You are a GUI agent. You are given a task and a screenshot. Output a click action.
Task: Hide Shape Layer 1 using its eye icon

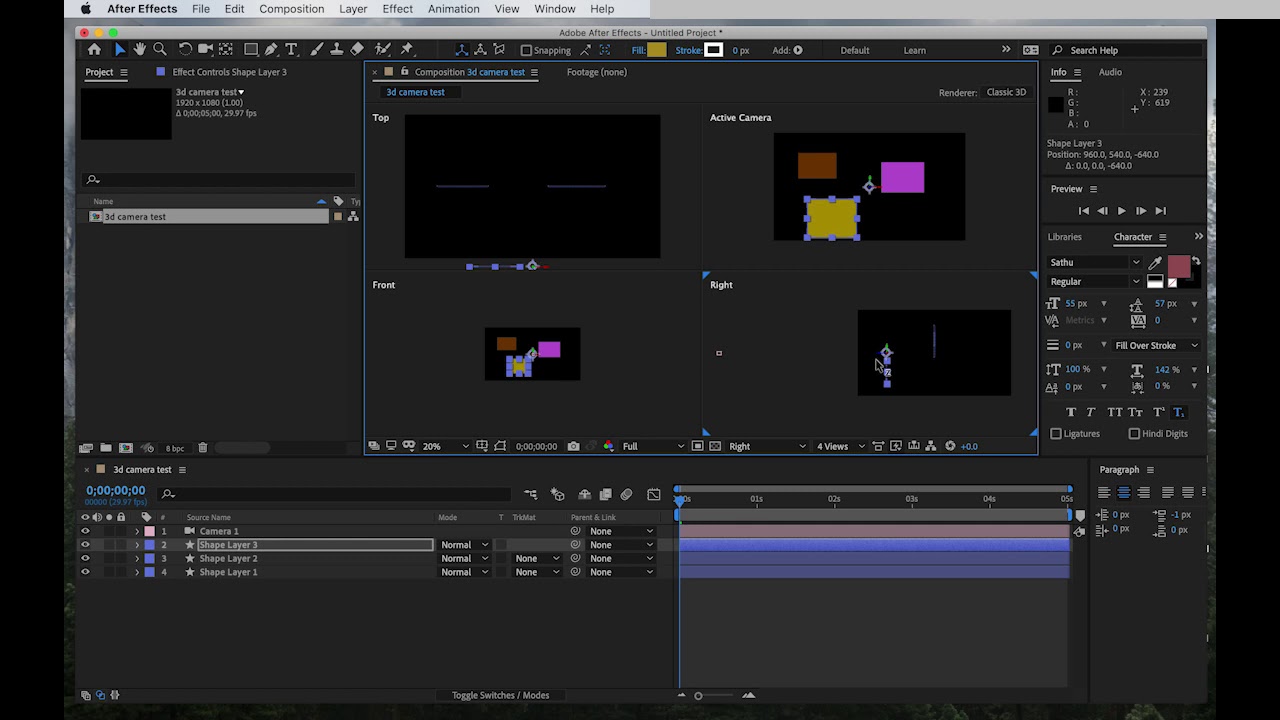[x=85, y=572]
